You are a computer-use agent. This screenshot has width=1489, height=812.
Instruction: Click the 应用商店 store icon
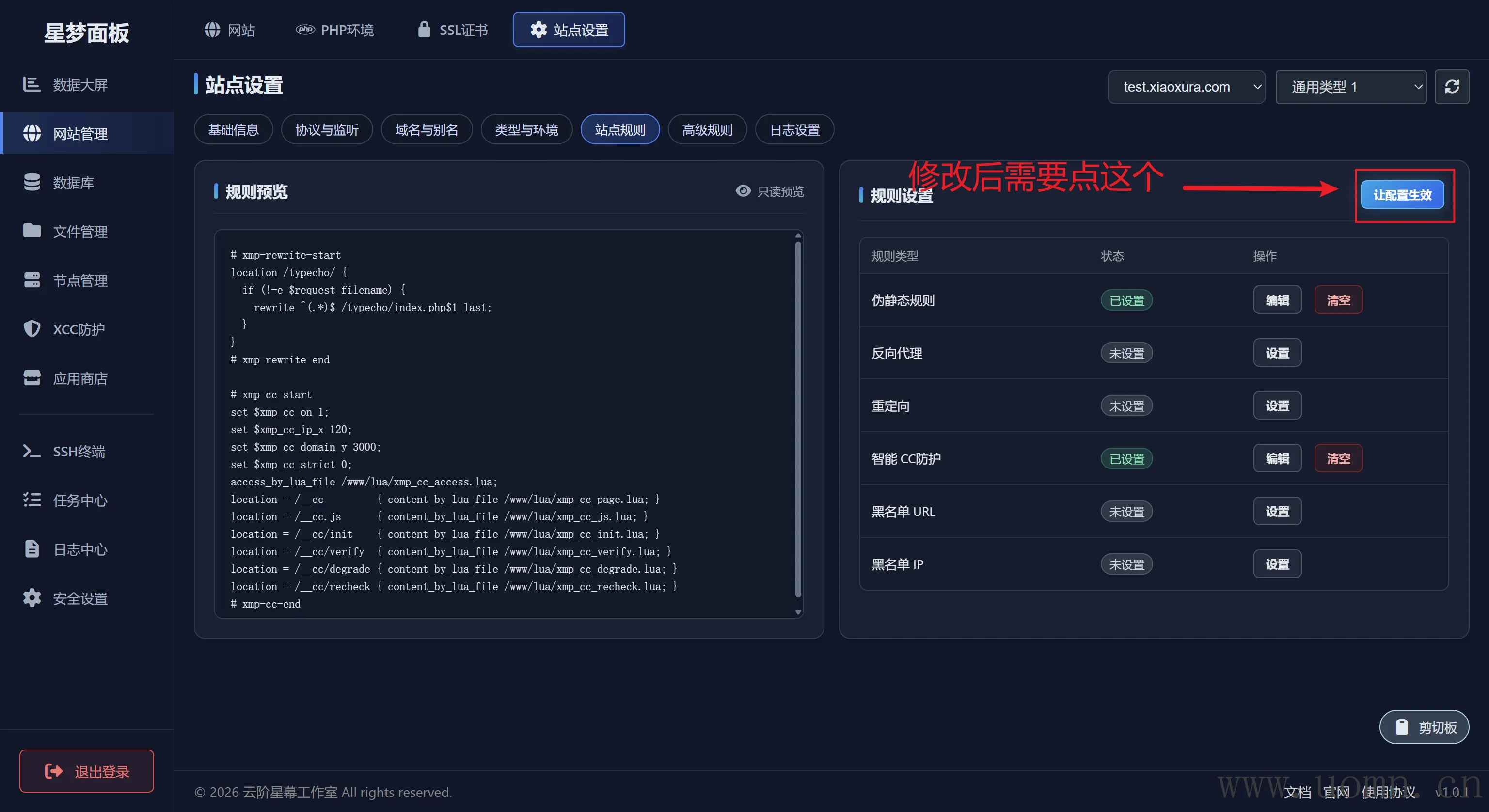(x=32, y=378)
